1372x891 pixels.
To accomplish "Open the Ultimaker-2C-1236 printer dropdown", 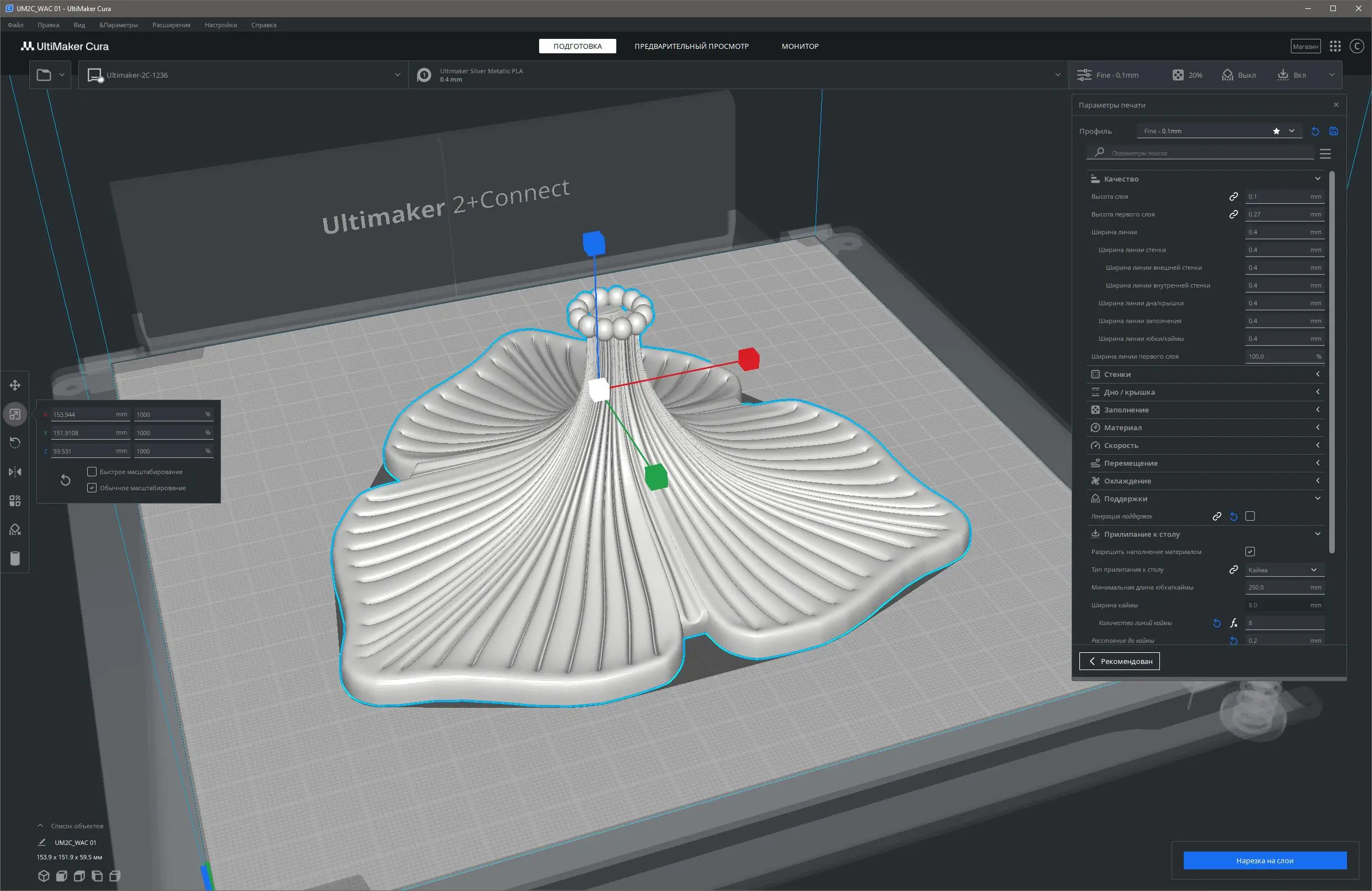I will pyautogui.click(x=243, y=75).
